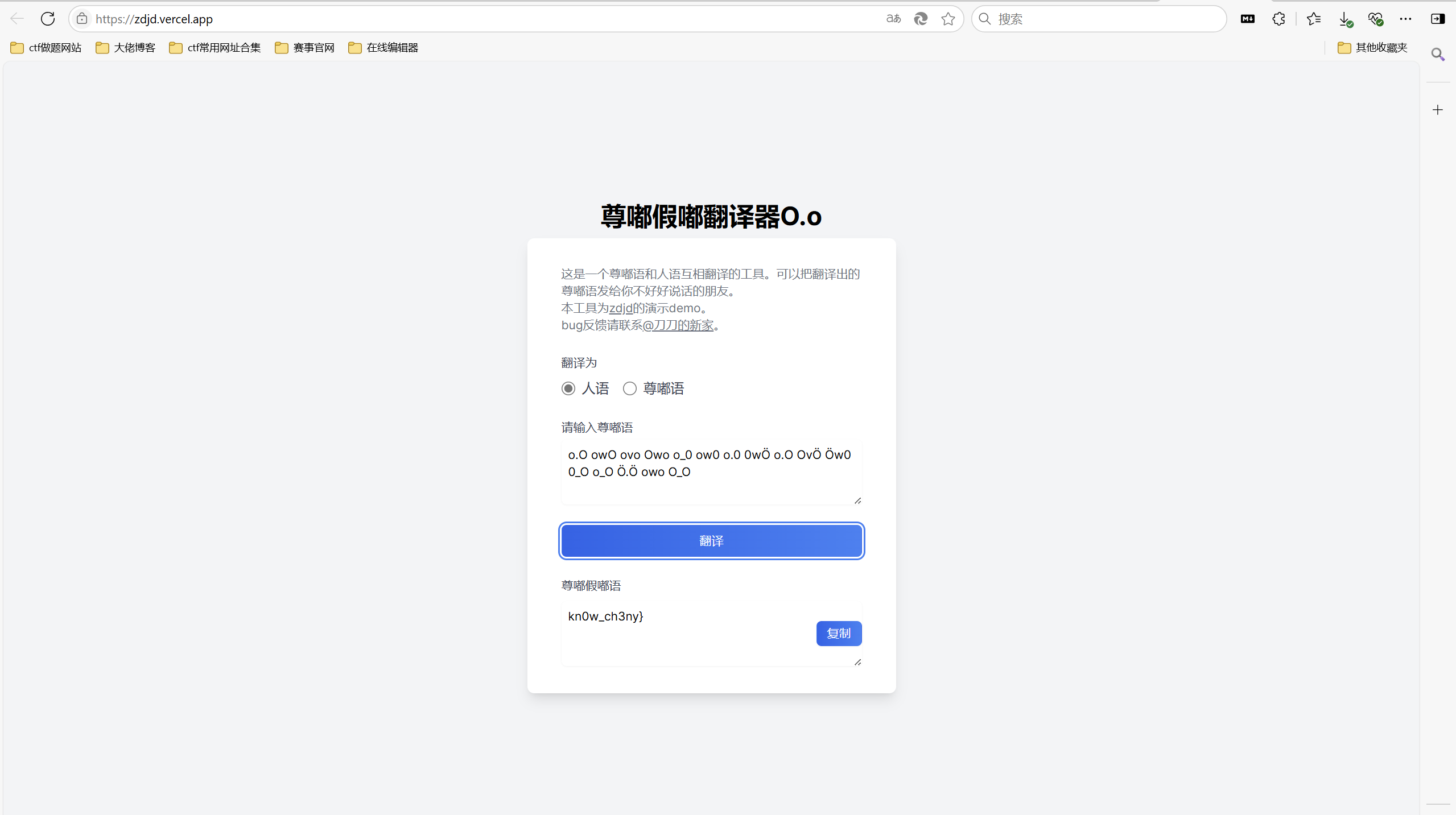The width and height of the screenshot is (1456, 815).
Task: Select the 尊嘟语 radio option
Action: point(629,388)
